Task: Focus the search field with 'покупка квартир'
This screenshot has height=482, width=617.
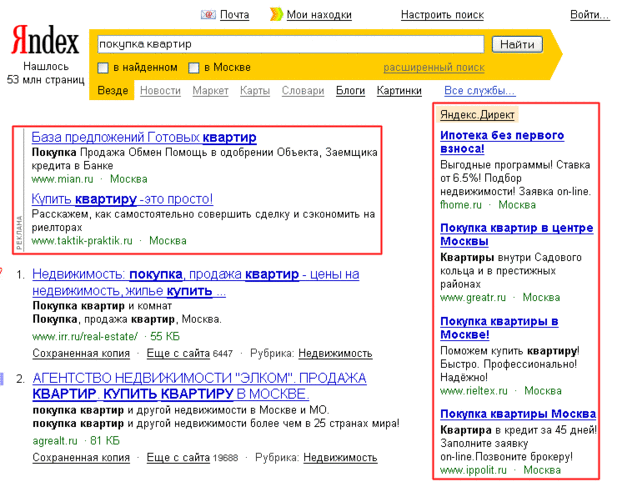Action: [290, 44]
